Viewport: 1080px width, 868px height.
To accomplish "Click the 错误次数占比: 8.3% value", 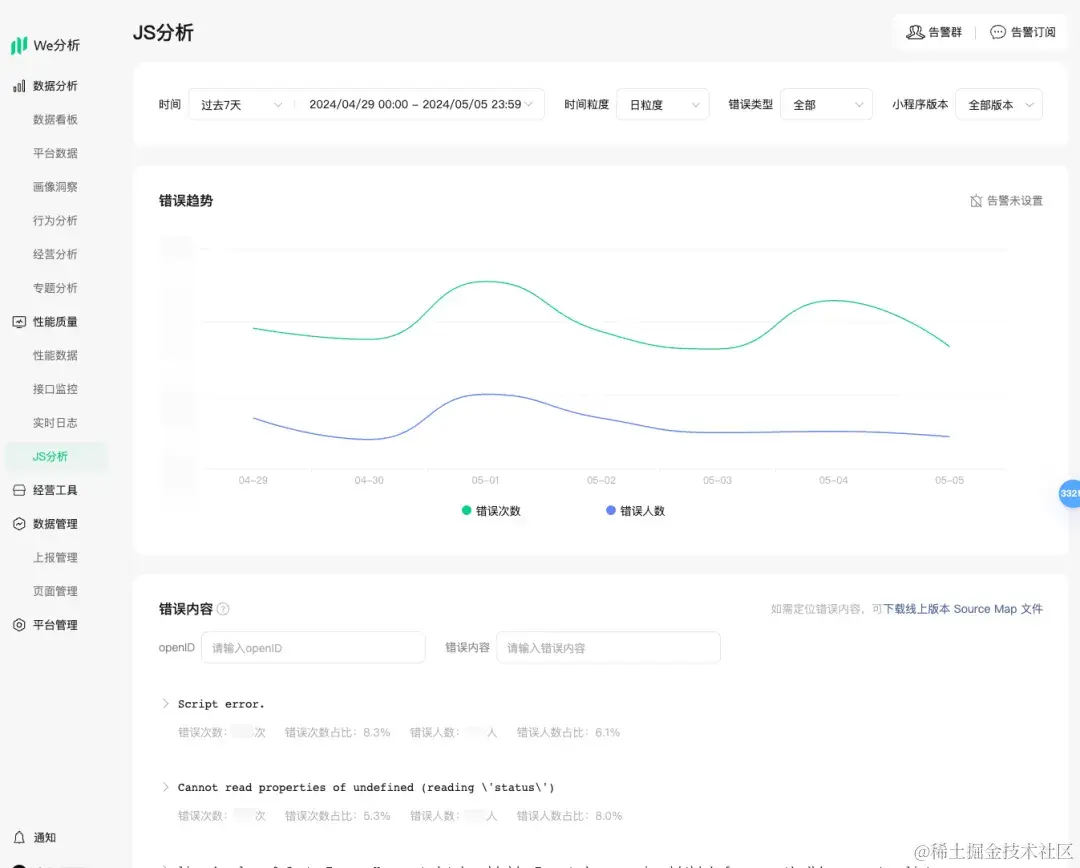I will 338,732.
